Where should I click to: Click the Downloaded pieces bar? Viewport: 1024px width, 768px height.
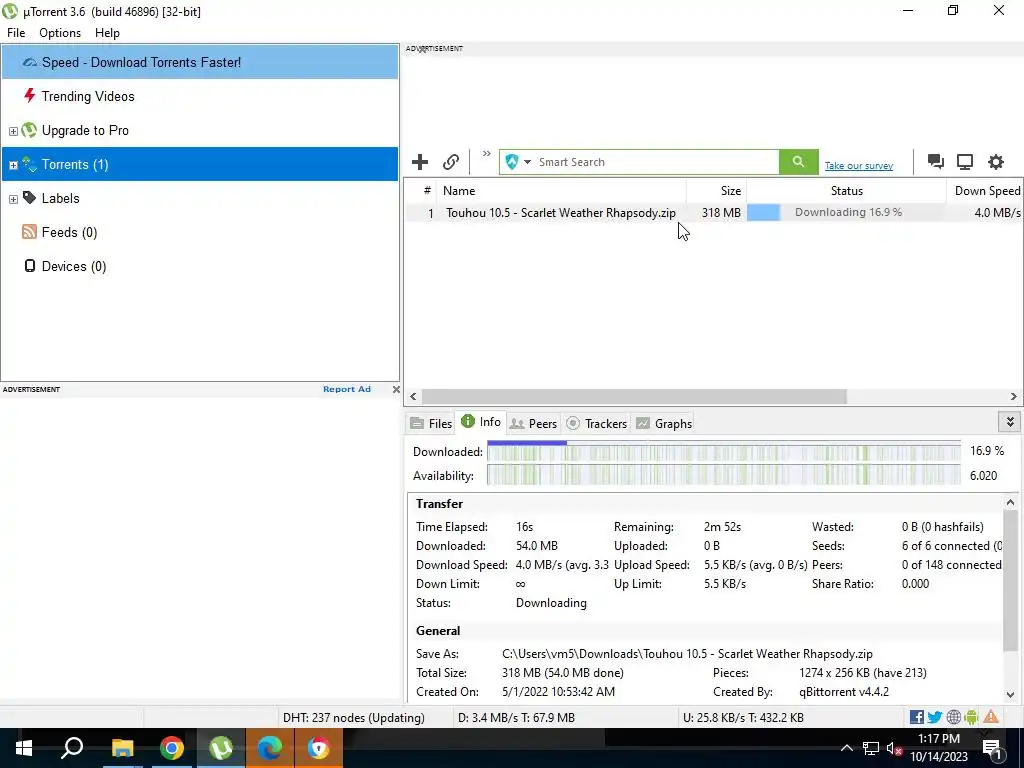(724, 451)
